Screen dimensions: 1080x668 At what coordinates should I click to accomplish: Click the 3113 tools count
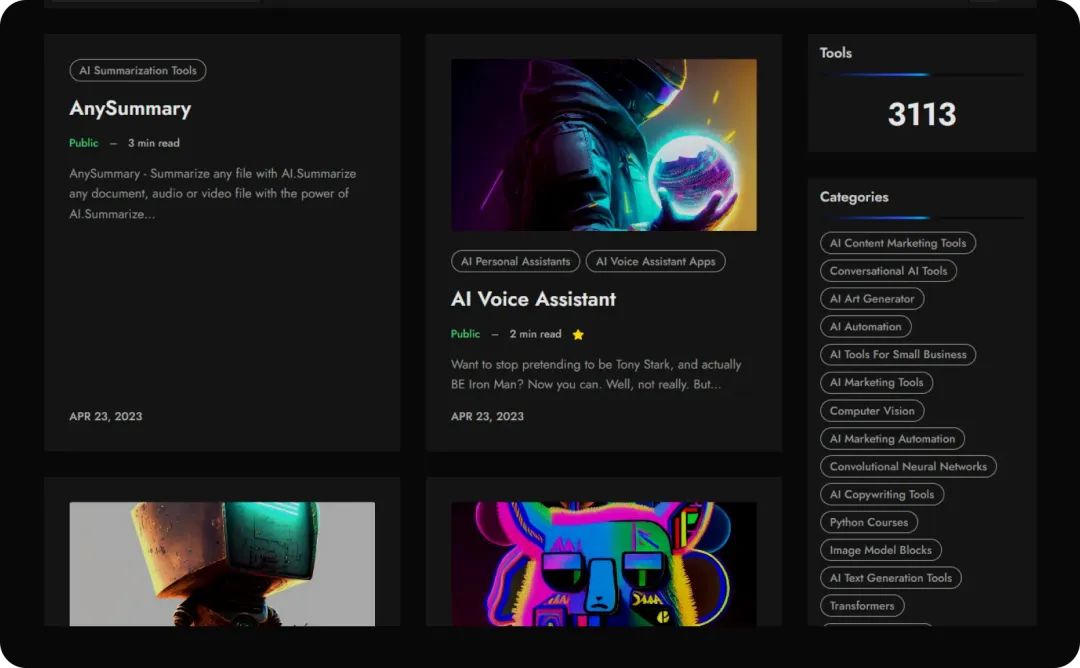click(922, 115)
